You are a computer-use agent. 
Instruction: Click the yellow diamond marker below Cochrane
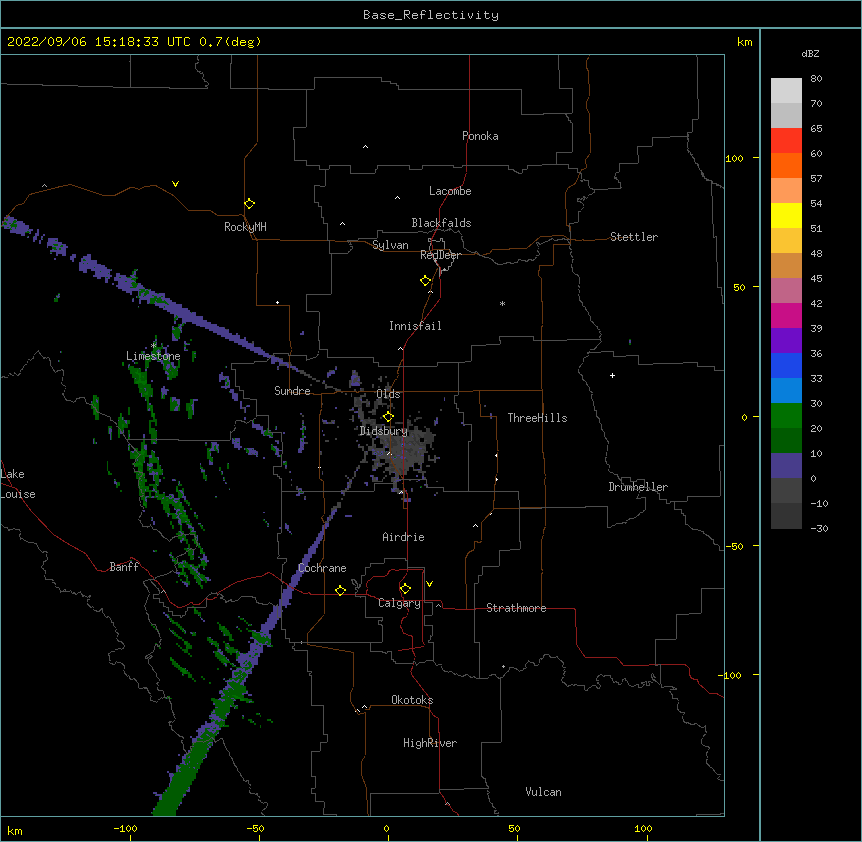[340, 590]
